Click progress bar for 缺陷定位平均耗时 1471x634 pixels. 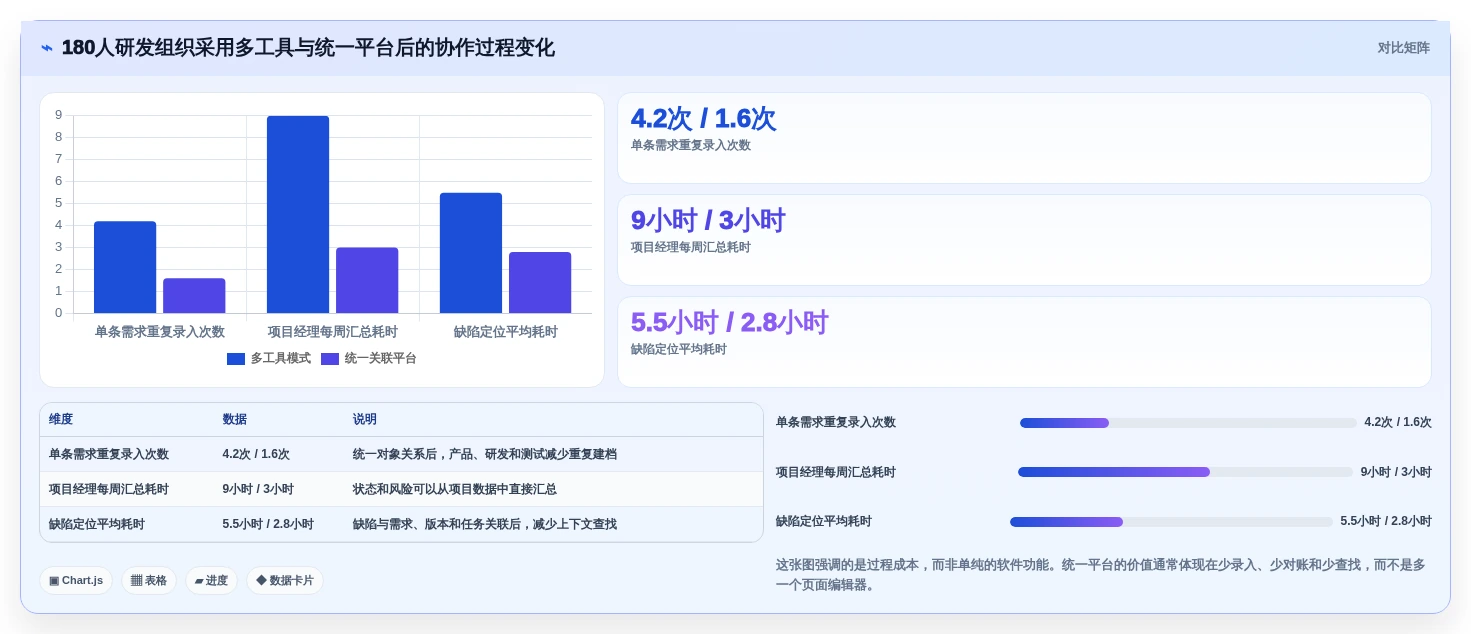point(1171,522)
